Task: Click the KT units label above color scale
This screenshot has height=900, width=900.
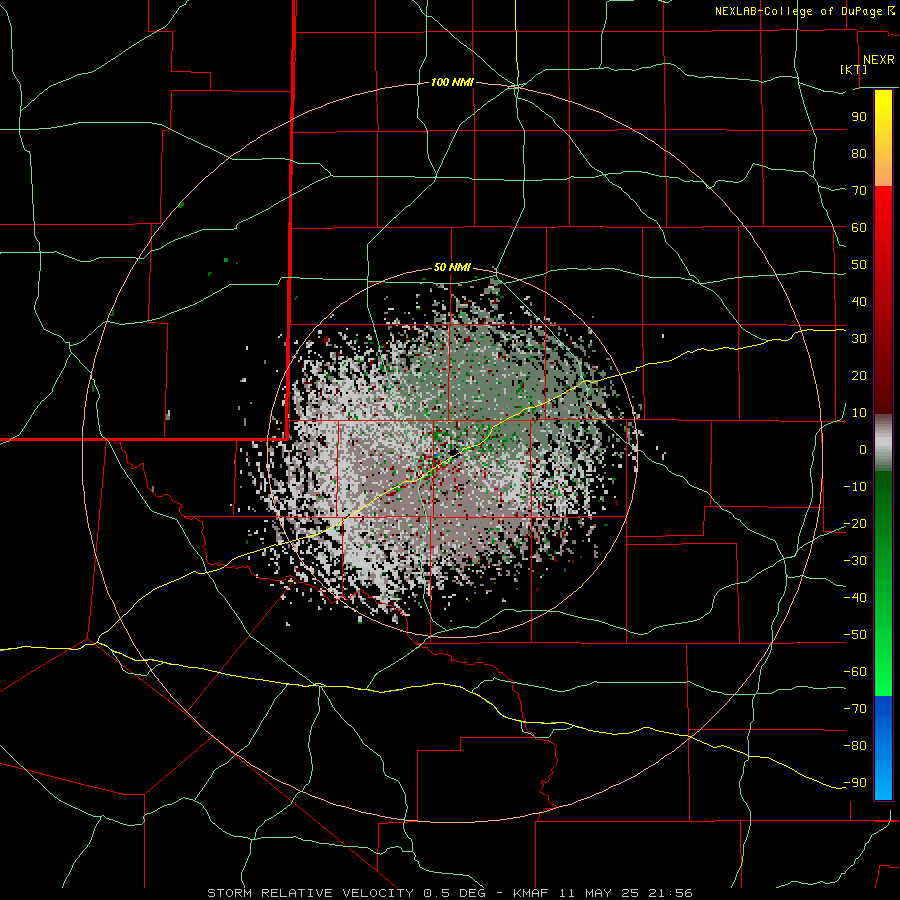Action: (854, 69)
